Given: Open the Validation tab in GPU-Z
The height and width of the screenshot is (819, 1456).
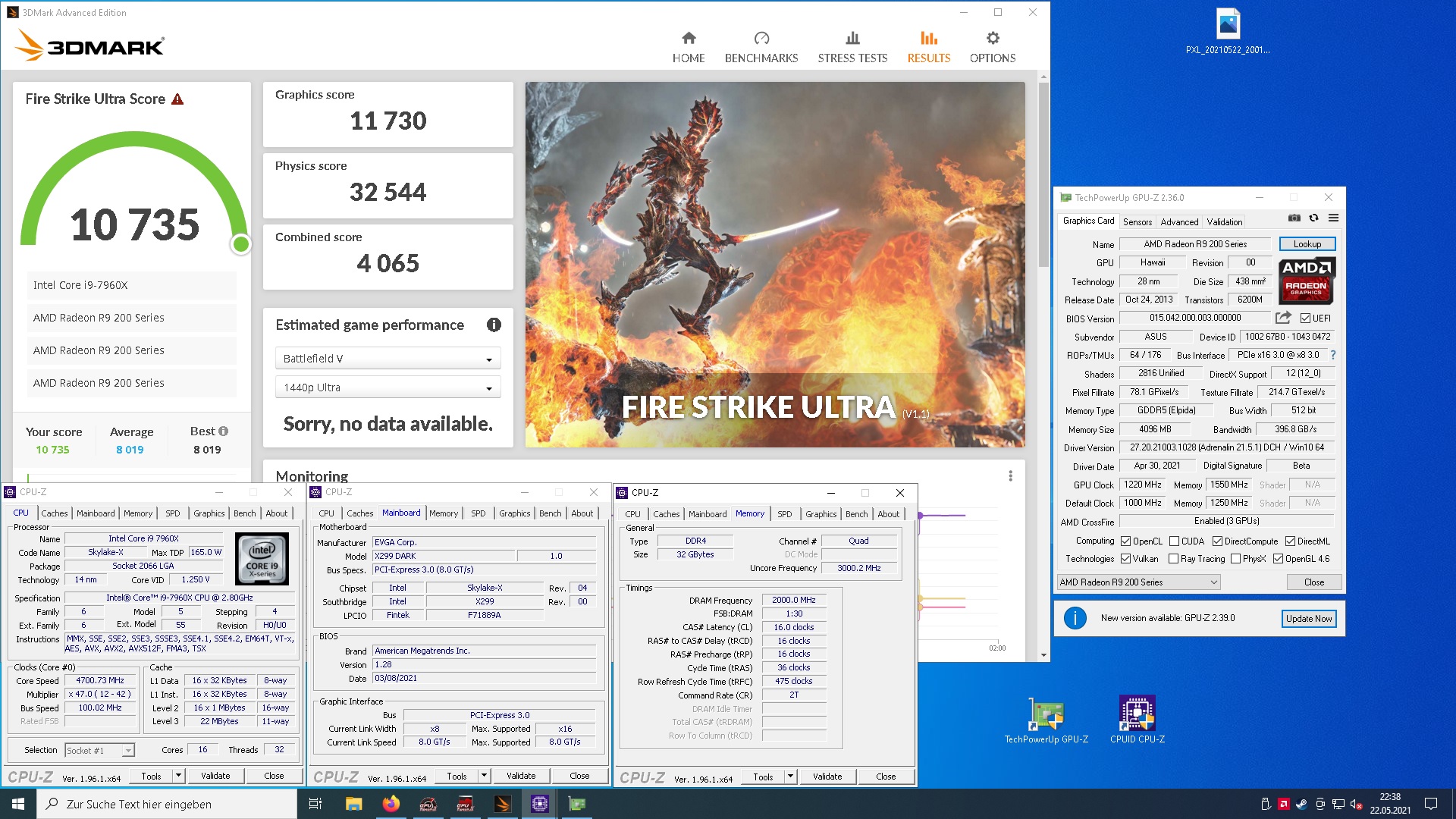Looking at the screenshot, I should [1224, 221].
